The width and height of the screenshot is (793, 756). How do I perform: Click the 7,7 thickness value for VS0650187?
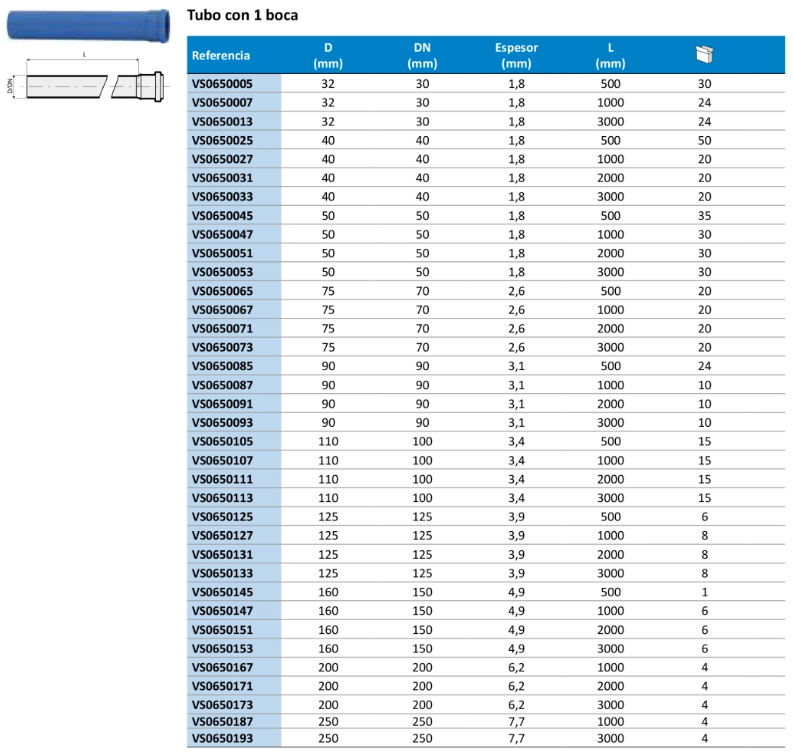516,721
